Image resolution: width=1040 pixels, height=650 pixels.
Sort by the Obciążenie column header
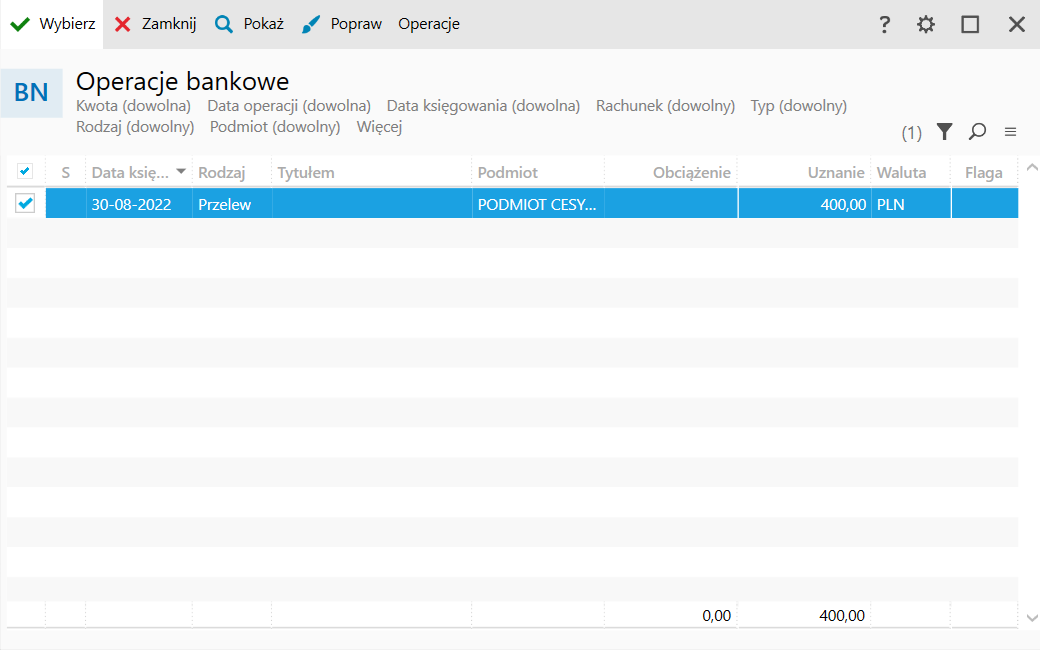pos(671,172)
